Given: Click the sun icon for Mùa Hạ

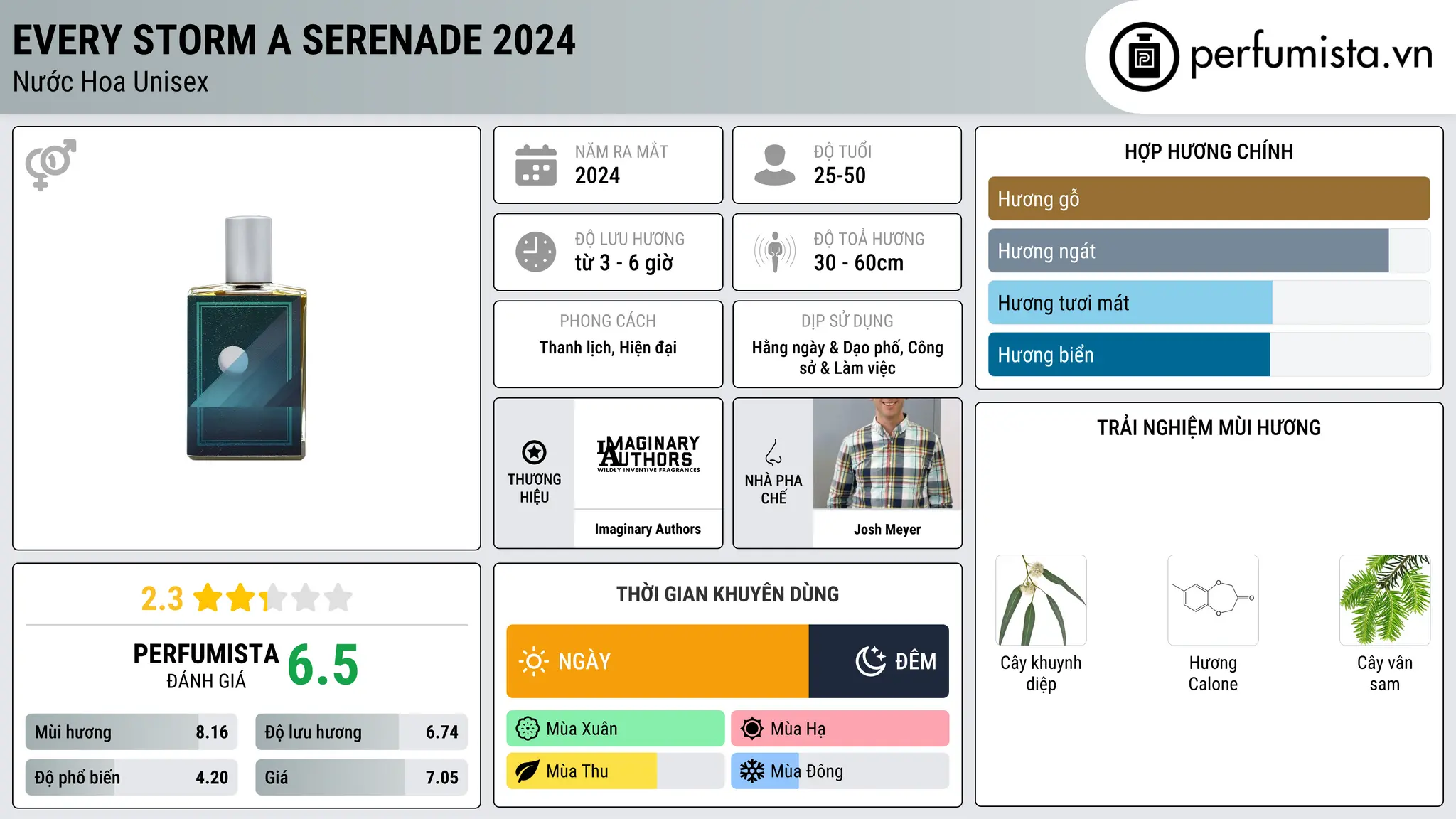Looking at the screenshot, I should click(752, 729).
